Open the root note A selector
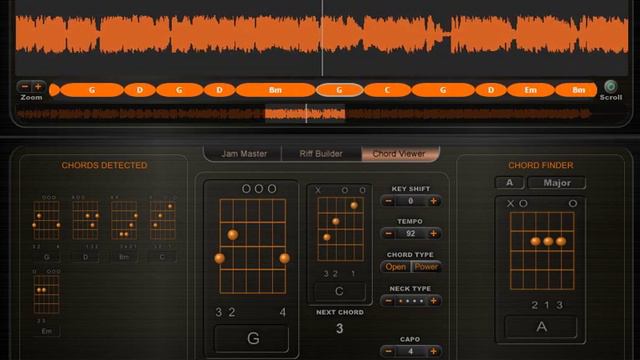The image size is (640, 360). pos(510,182)
